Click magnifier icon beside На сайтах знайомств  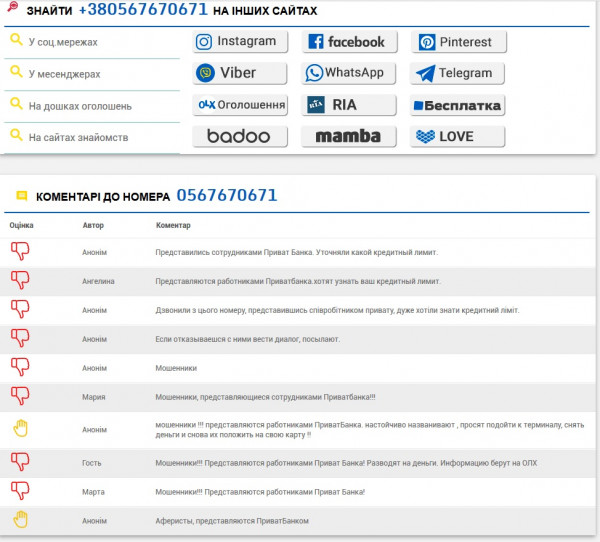click(x=16, y=135)
